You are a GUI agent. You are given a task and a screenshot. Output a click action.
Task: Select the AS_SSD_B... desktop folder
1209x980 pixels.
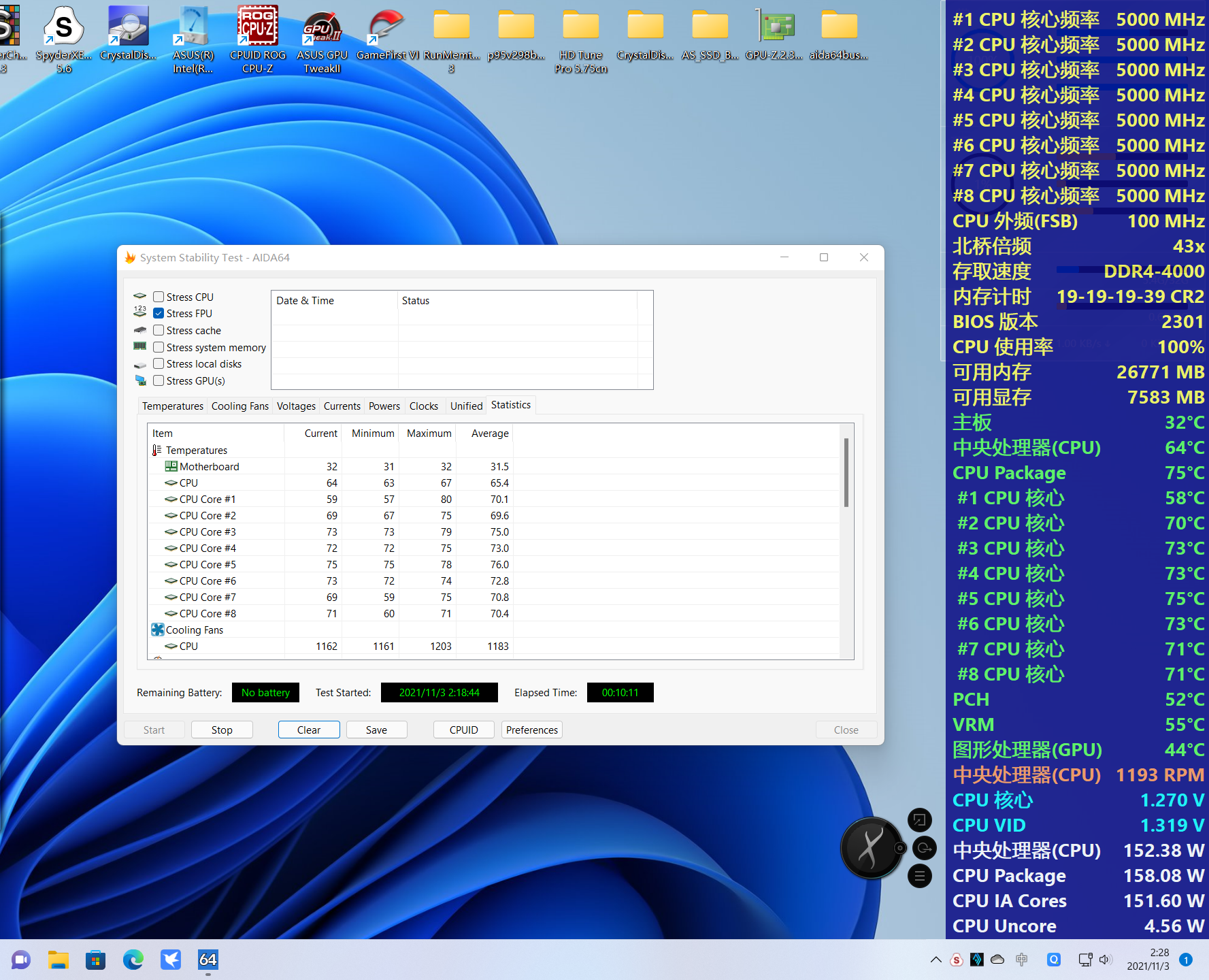coord(710,34)
